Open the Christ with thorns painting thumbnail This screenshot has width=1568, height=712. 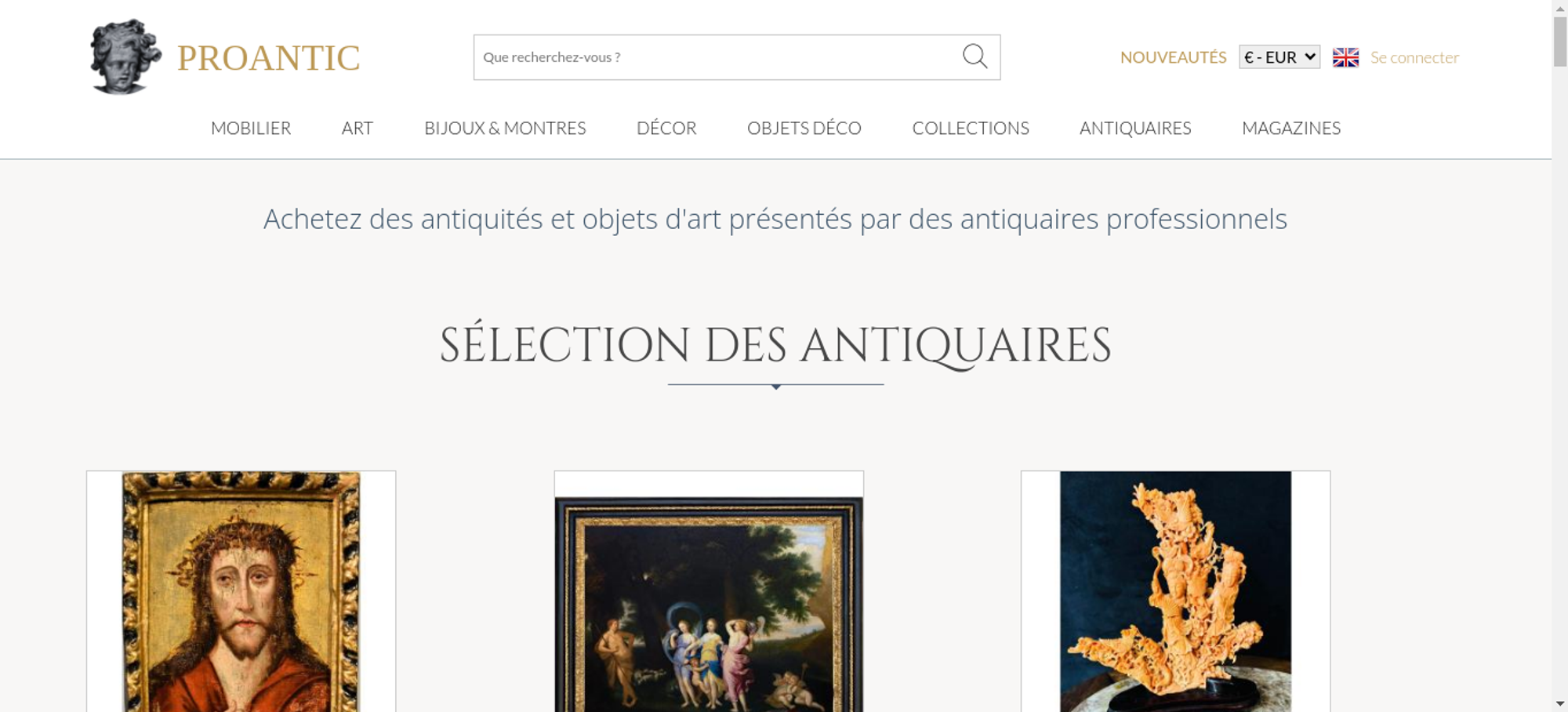coord(241,592)
